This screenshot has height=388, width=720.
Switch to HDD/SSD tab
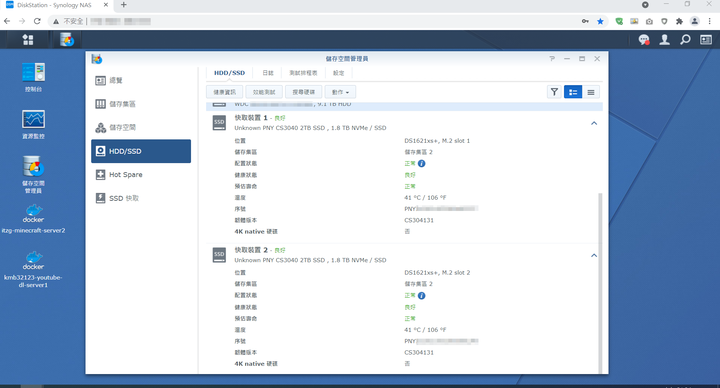point(230,73)
